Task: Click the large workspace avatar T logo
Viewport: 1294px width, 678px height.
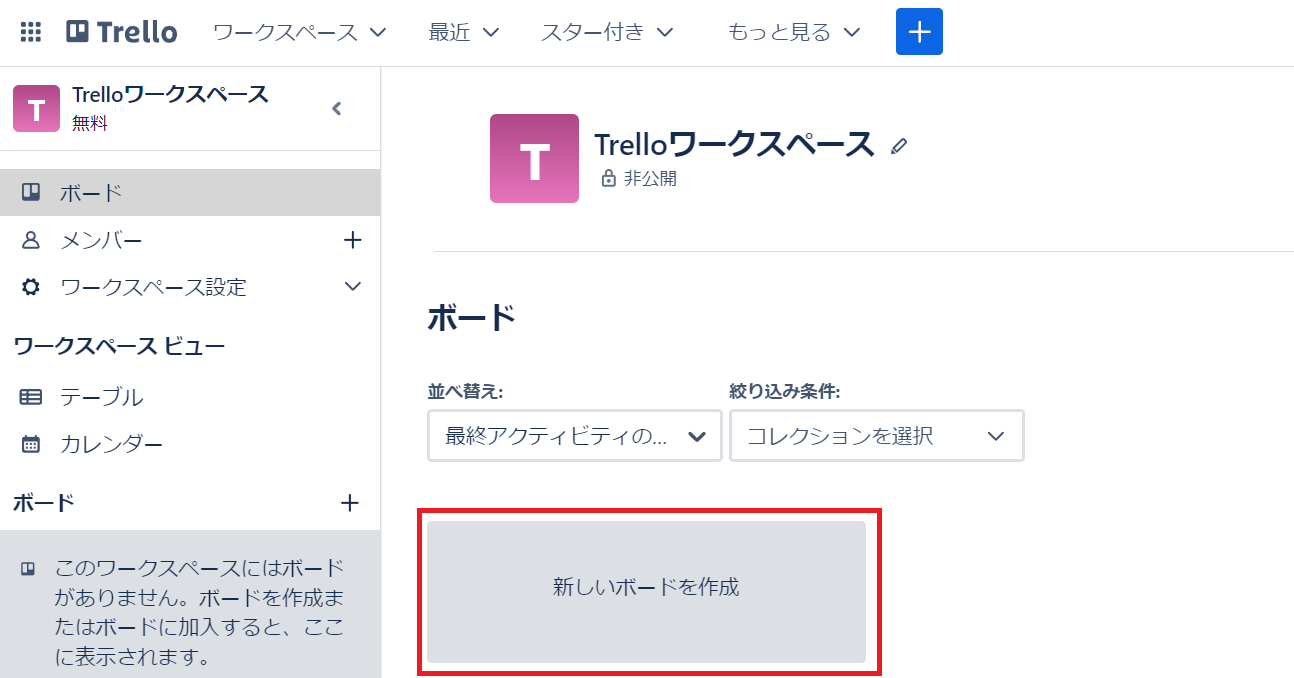Action: click(x=534, y=158)
